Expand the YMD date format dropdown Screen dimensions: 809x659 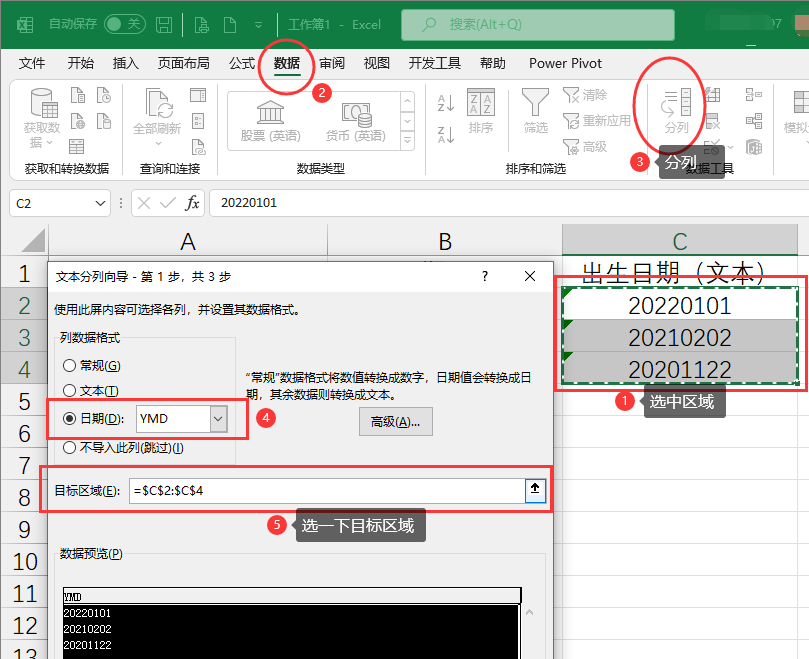tap(218, 419)
